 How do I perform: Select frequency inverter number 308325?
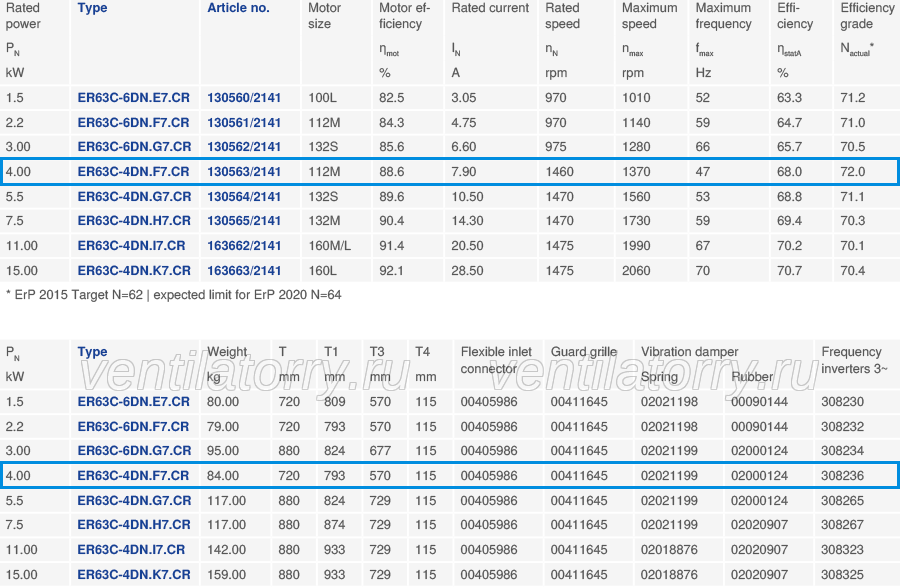[x=842, y=574]
